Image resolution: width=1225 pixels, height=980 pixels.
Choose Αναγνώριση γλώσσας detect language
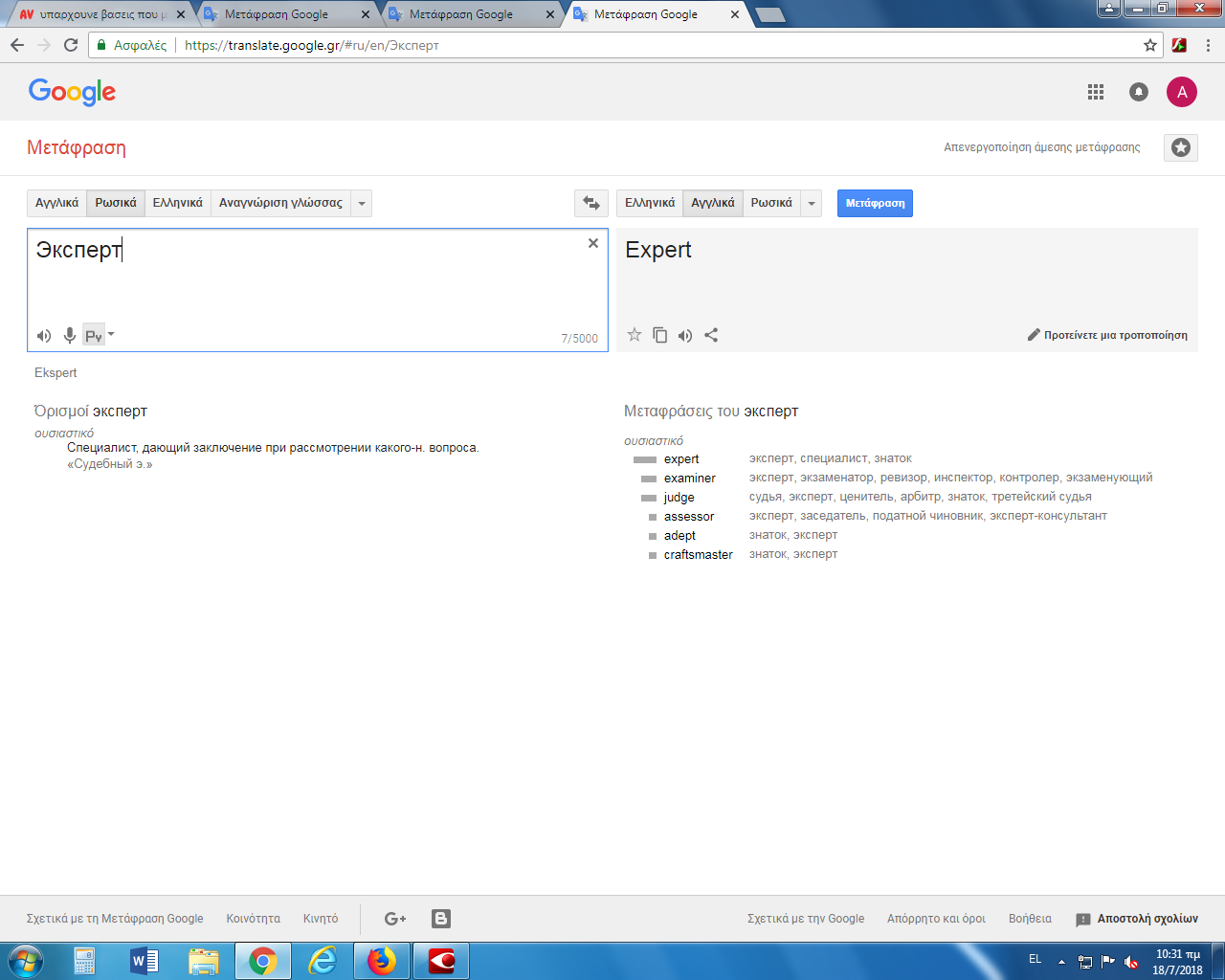point(280,203)
